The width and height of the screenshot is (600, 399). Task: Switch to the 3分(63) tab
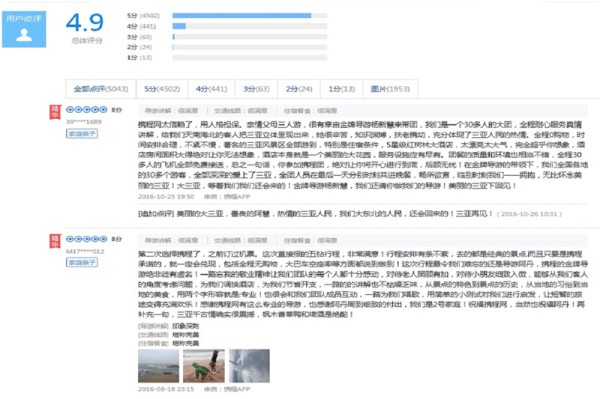coord(256,89)
